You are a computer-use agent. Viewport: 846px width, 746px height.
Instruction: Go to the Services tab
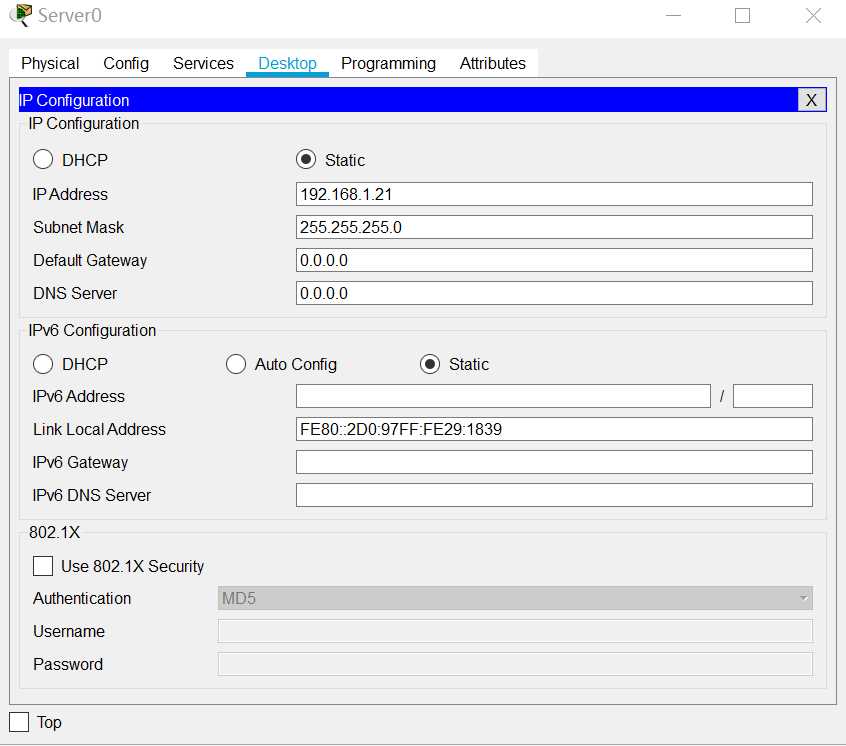coord(203,63)
